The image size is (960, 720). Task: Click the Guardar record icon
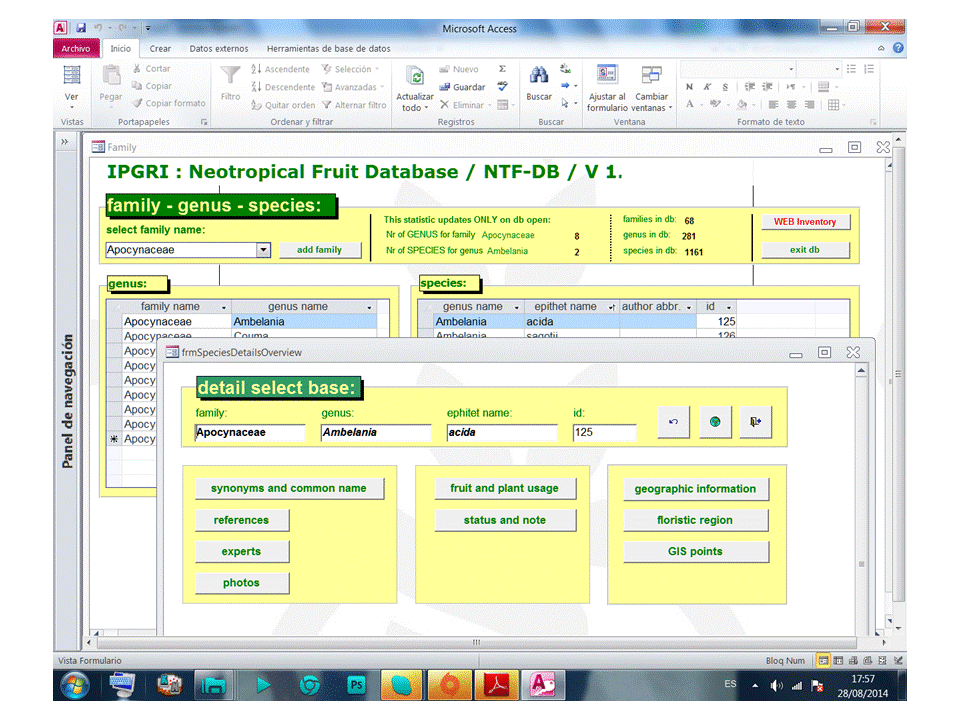coord(444,87)
